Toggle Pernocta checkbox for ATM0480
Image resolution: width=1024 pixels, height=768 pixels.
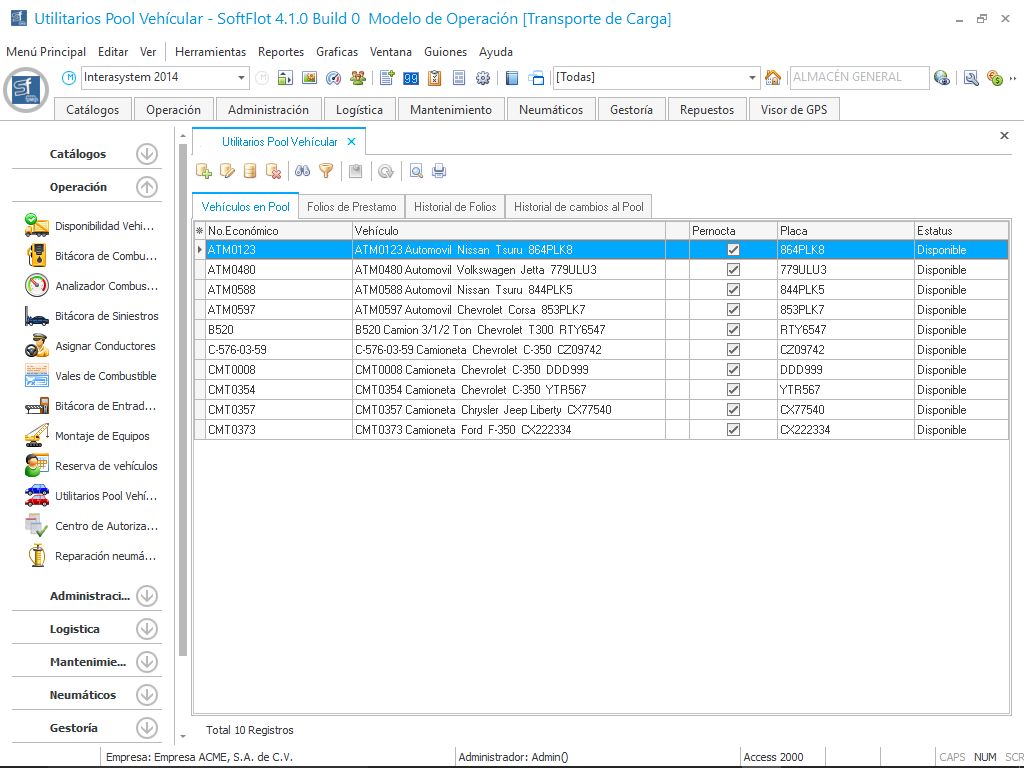point(733,270)
